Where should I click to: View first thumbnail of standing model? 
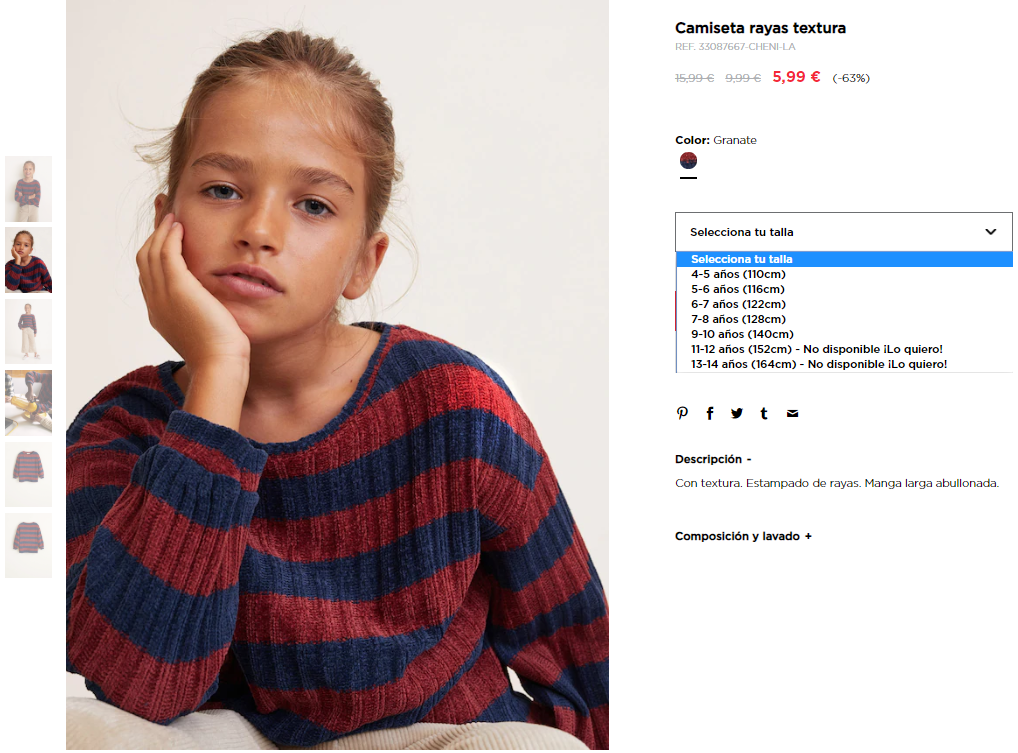29,189
